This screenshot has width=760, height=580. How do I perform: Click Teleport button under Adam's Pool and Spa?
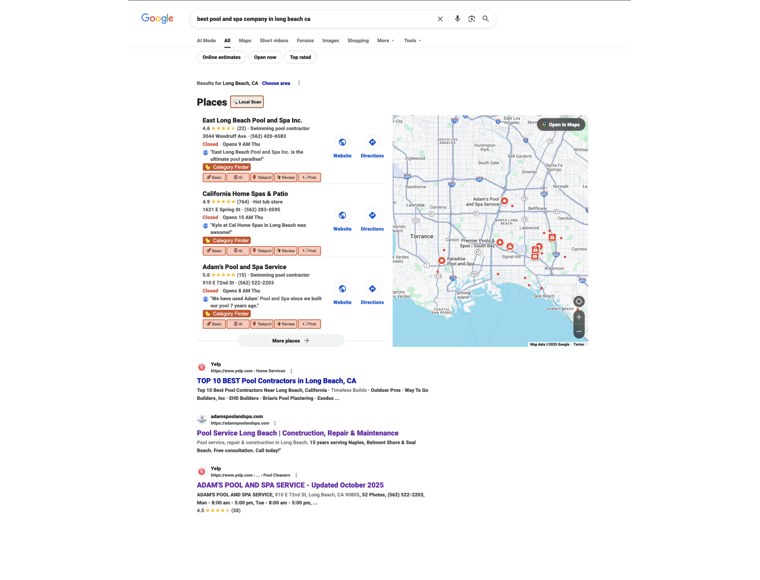click(x=262, y=324)
